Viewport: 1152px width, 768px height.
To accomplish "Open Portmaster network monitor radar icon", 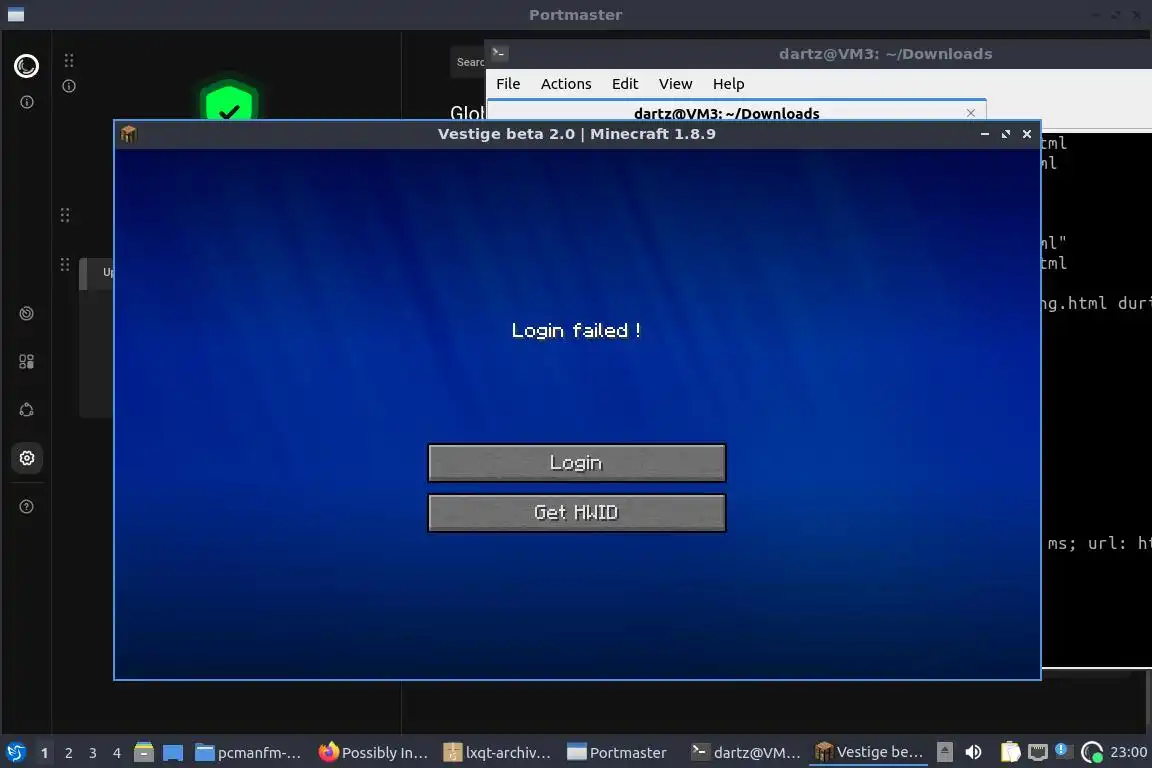I will (x=26, y=314).
